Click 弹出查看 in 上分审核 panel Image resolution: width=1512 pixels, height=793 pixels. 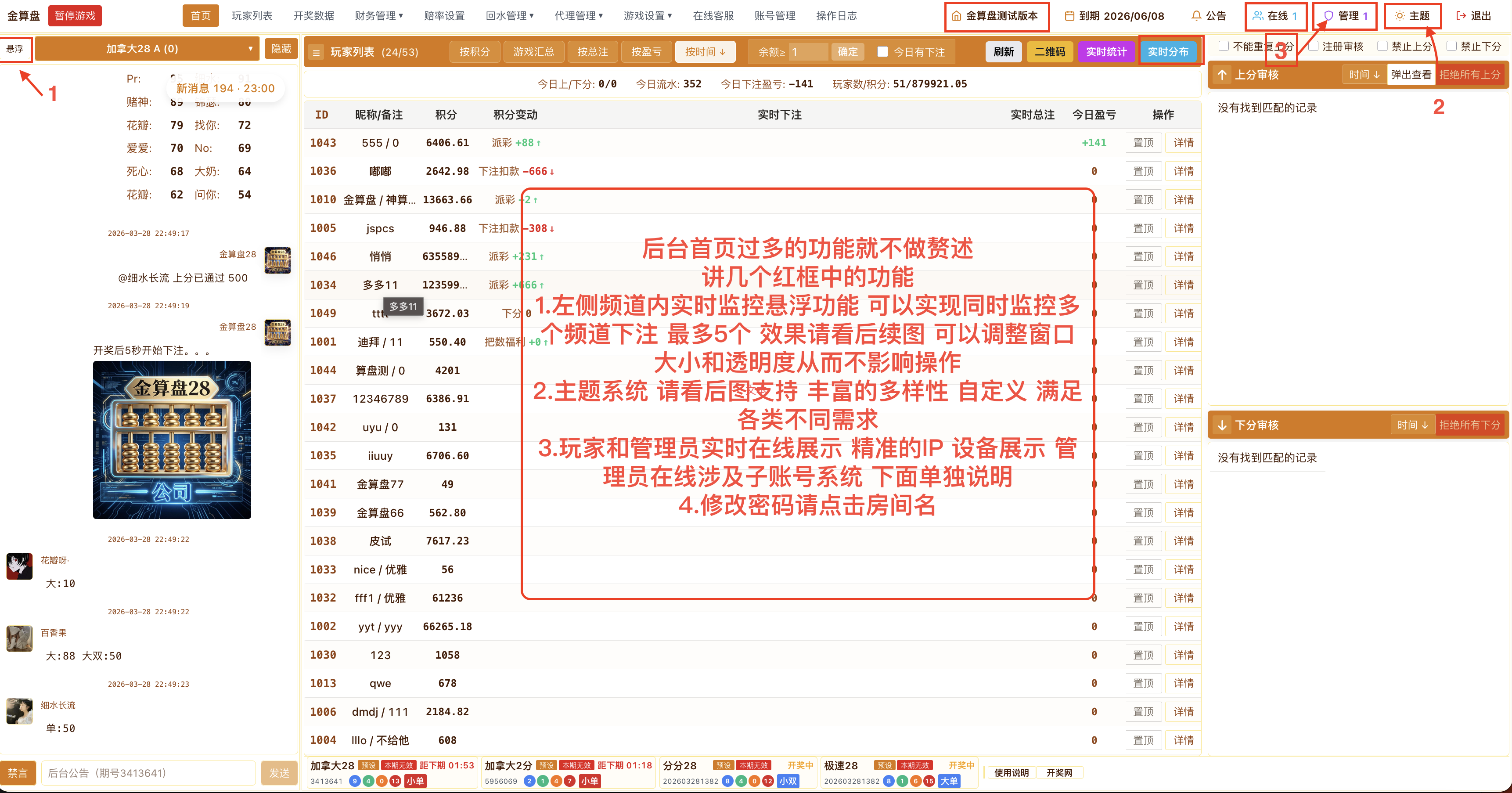click(x=1411, y=75)
